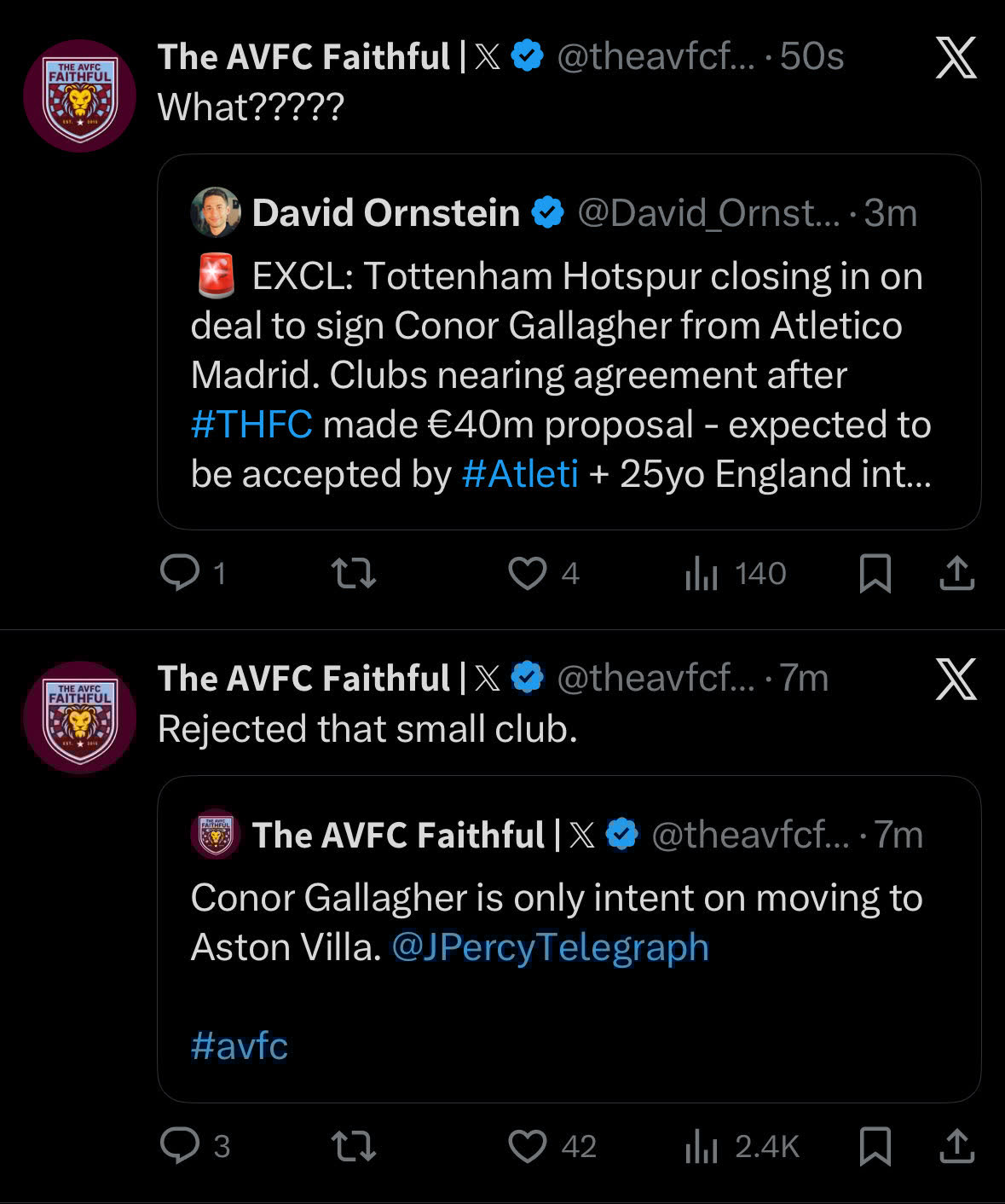Bookmark the 'What?????' post
Viewport: 1005px width, 1204px height.
point(875,573)
